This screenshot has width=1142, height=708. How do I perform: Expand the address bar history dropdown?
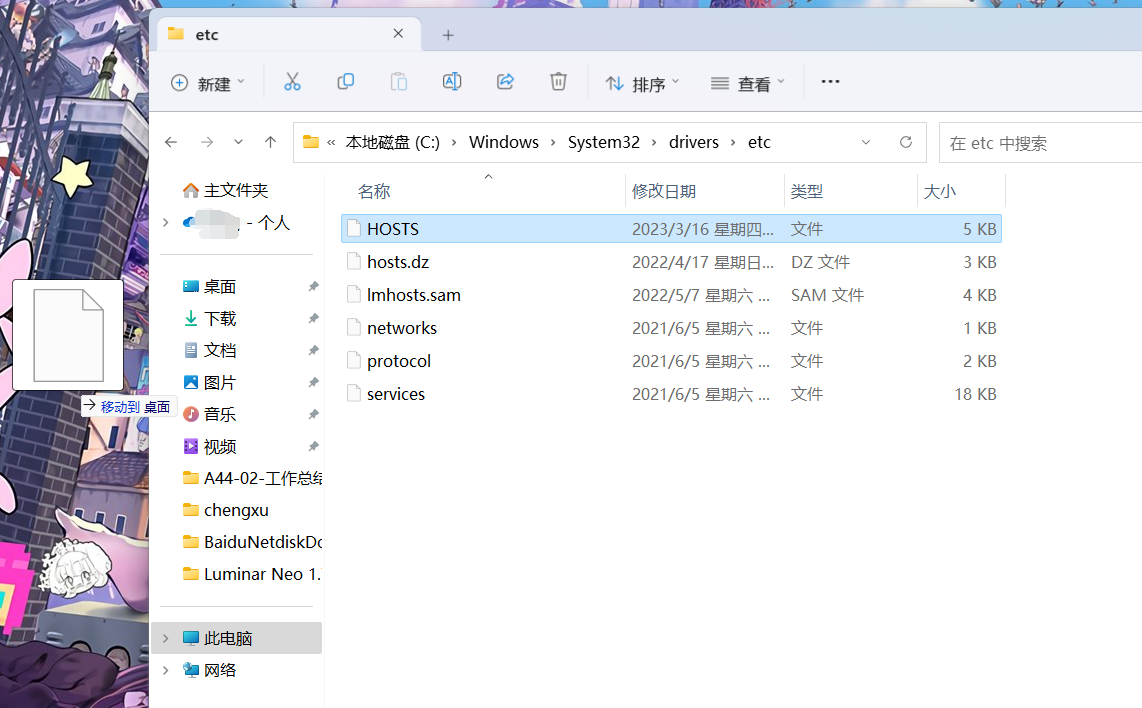pyautogui.click(x=866, y=142)
